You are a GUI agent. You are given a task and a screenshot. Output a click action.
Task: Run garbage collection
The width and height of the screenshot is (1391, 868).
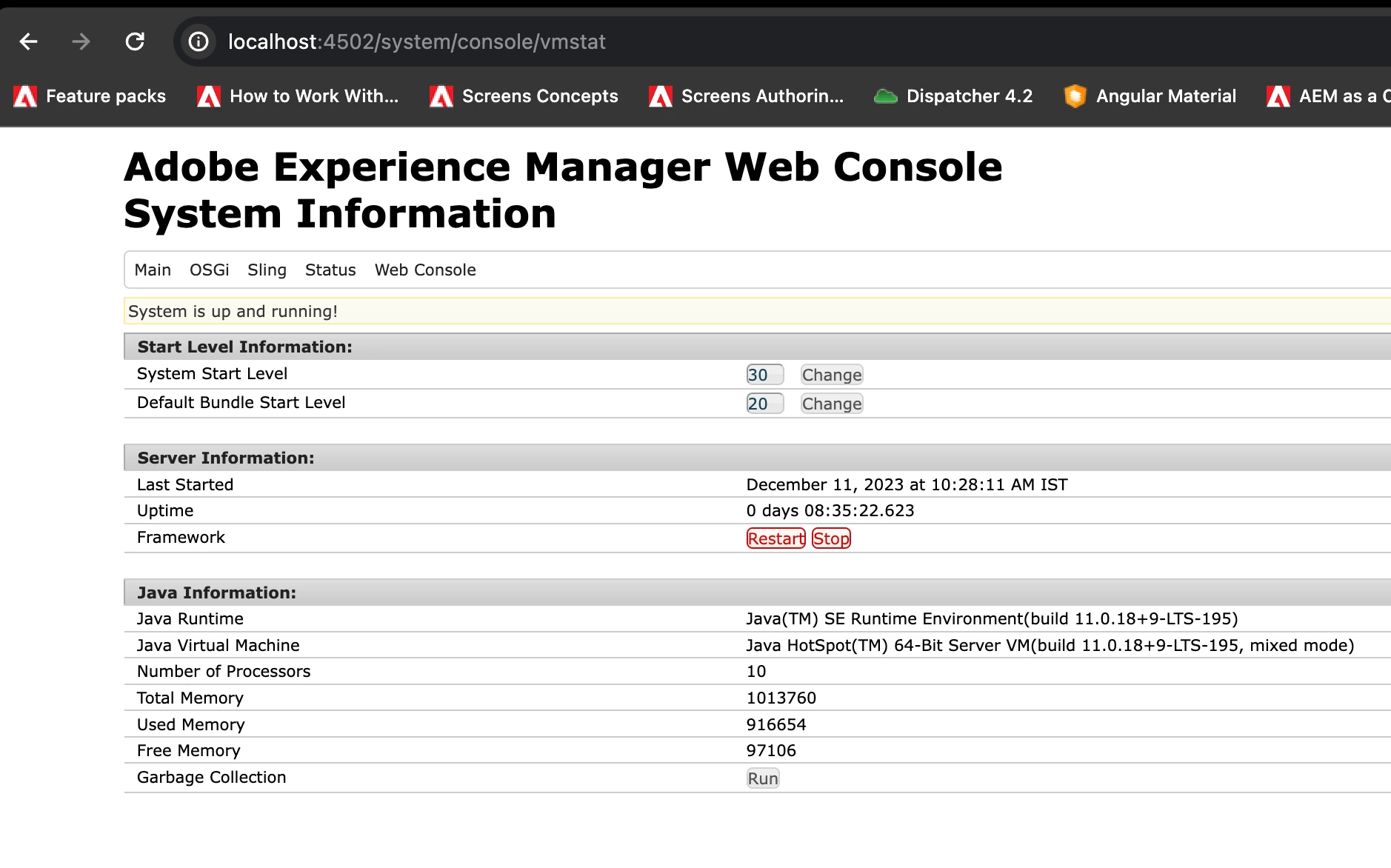(763, 778)
